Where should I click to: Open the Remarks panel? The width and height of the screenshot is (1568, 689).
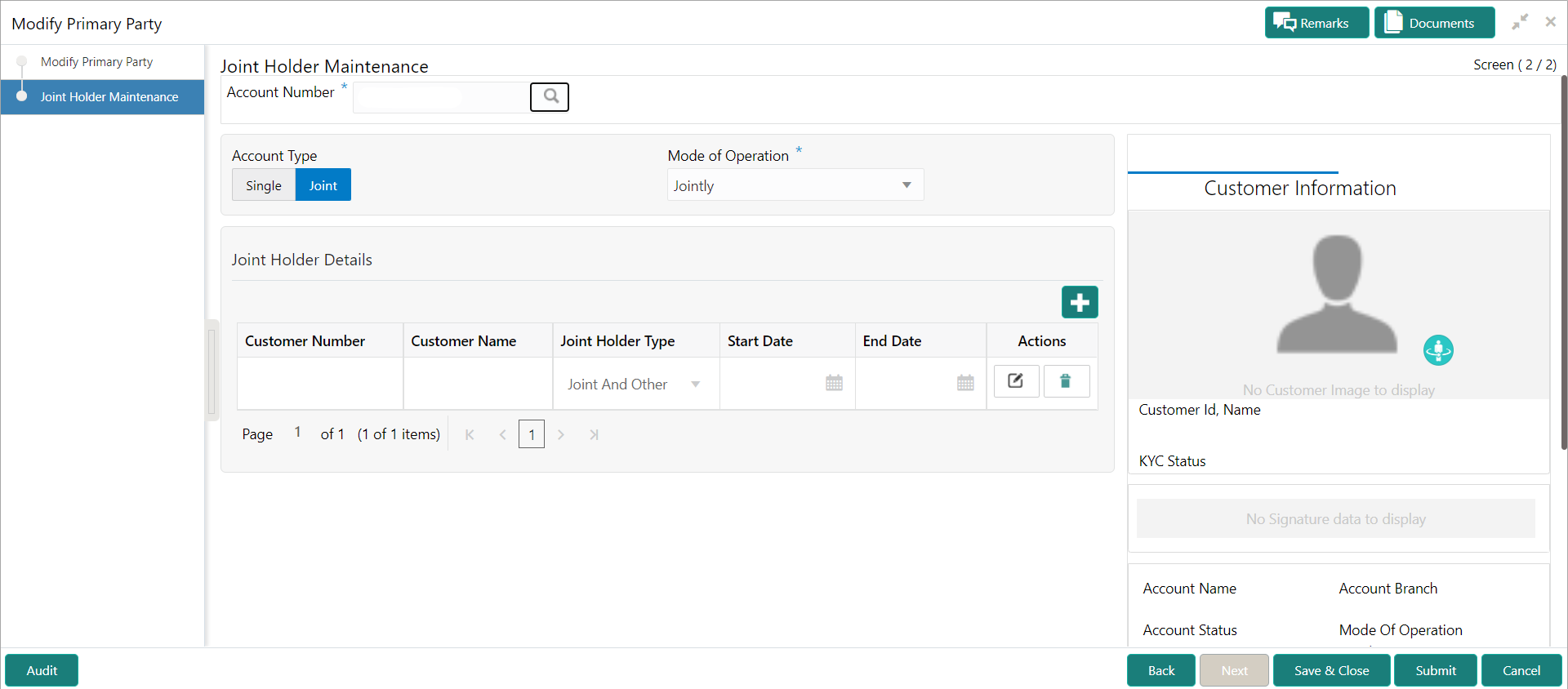point(1316,23)
